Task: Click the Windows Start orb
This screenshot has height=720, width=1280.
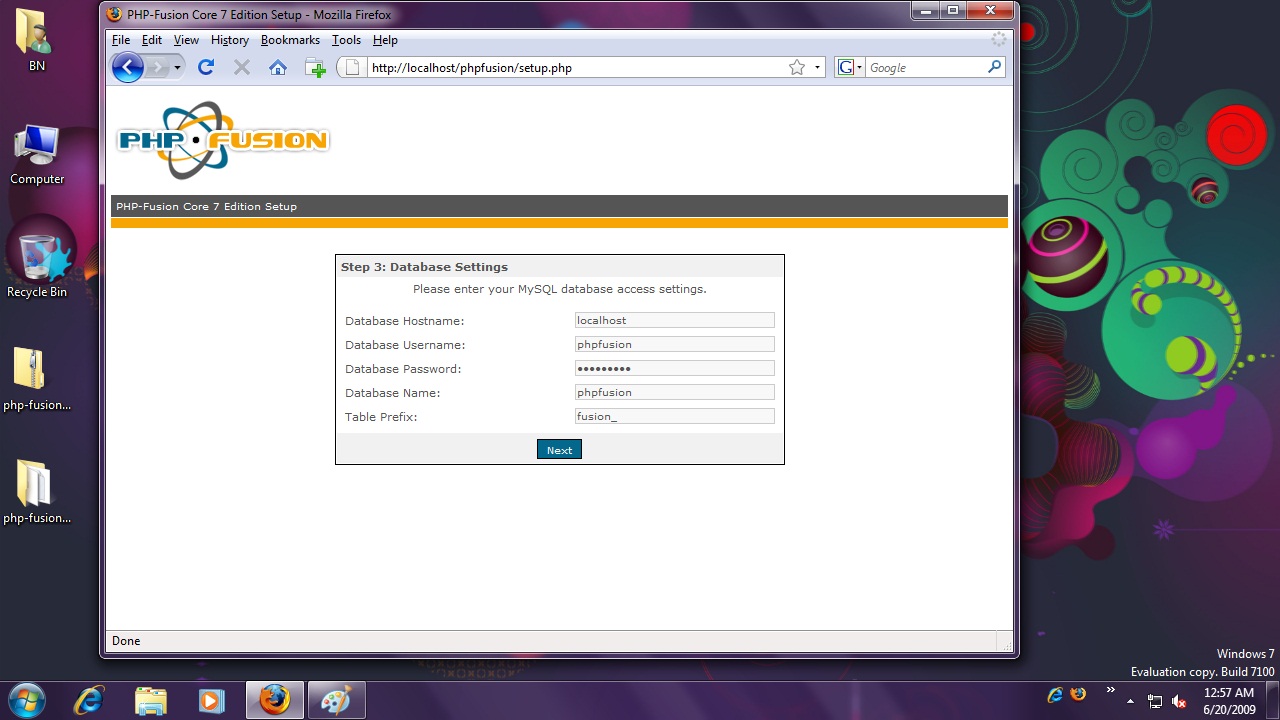Action: click(x=26, y=699)
